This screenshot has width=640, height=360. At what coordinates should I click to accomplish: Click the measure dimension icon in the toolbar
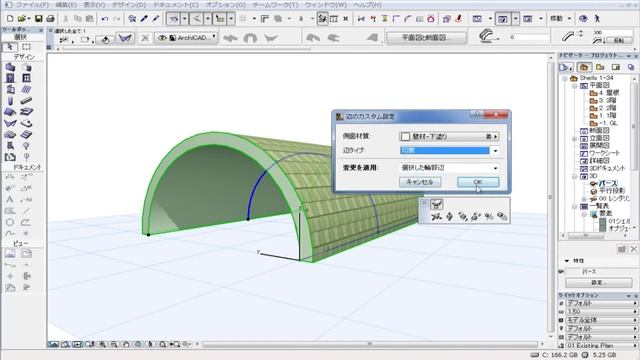pos(361,19)
